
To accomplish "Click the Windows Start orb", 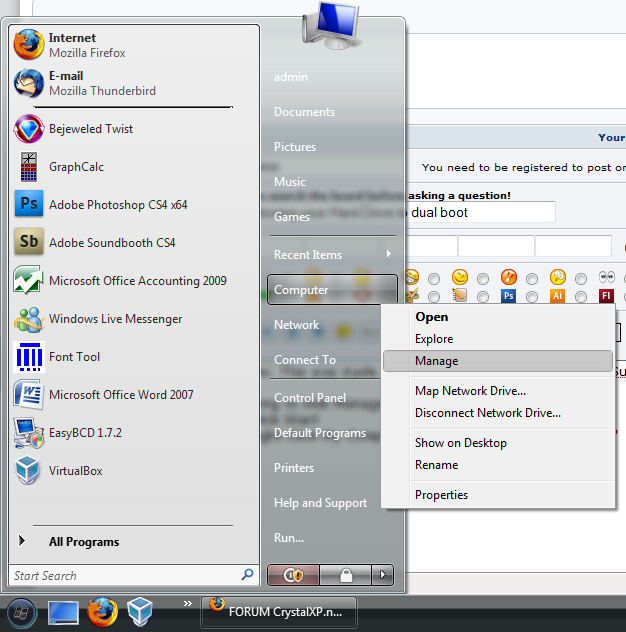I will tap(21, 613).
